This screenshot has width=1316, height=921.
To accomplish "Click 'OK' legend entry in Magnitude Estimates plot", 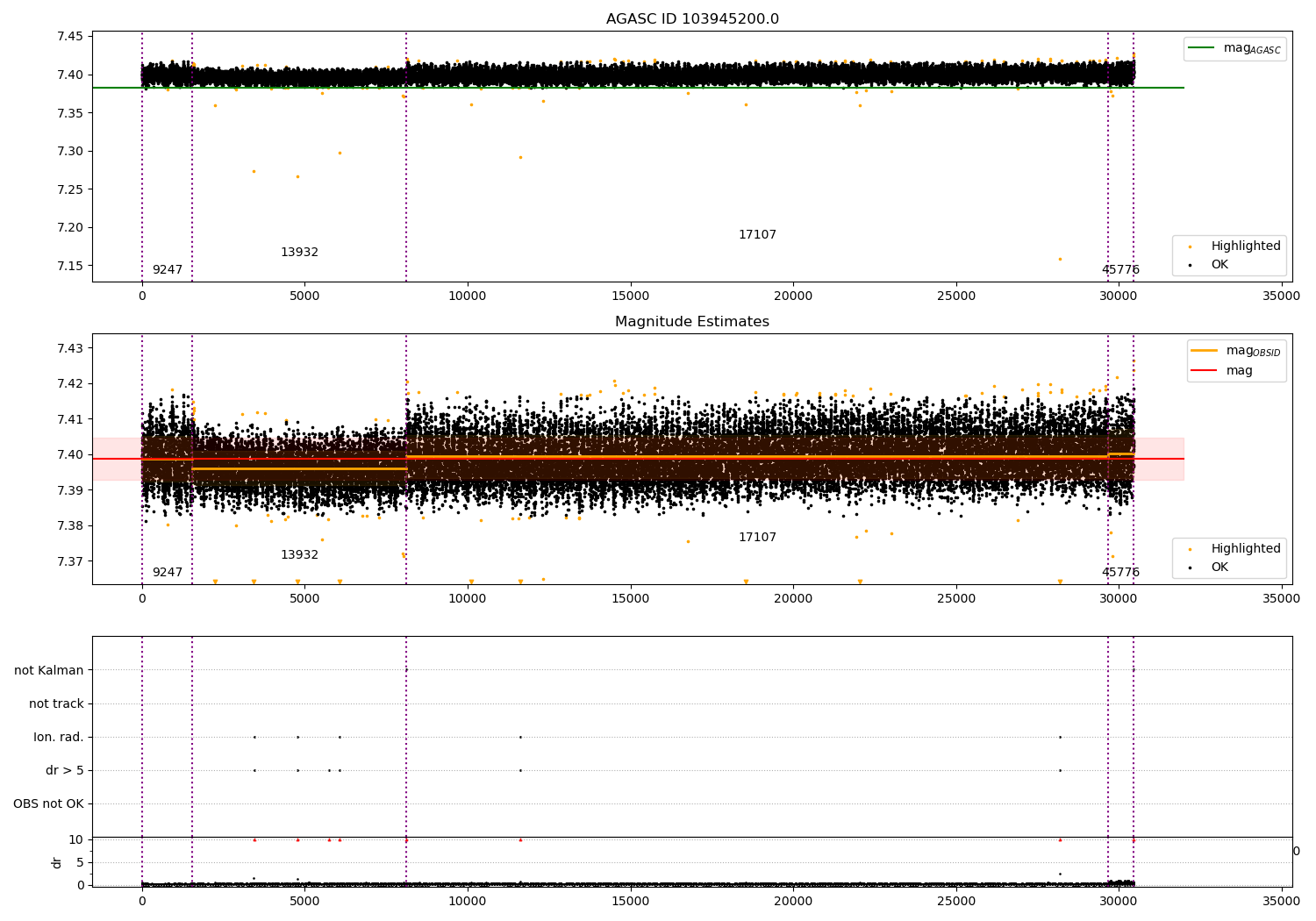I will click(x=1219, y=568).
